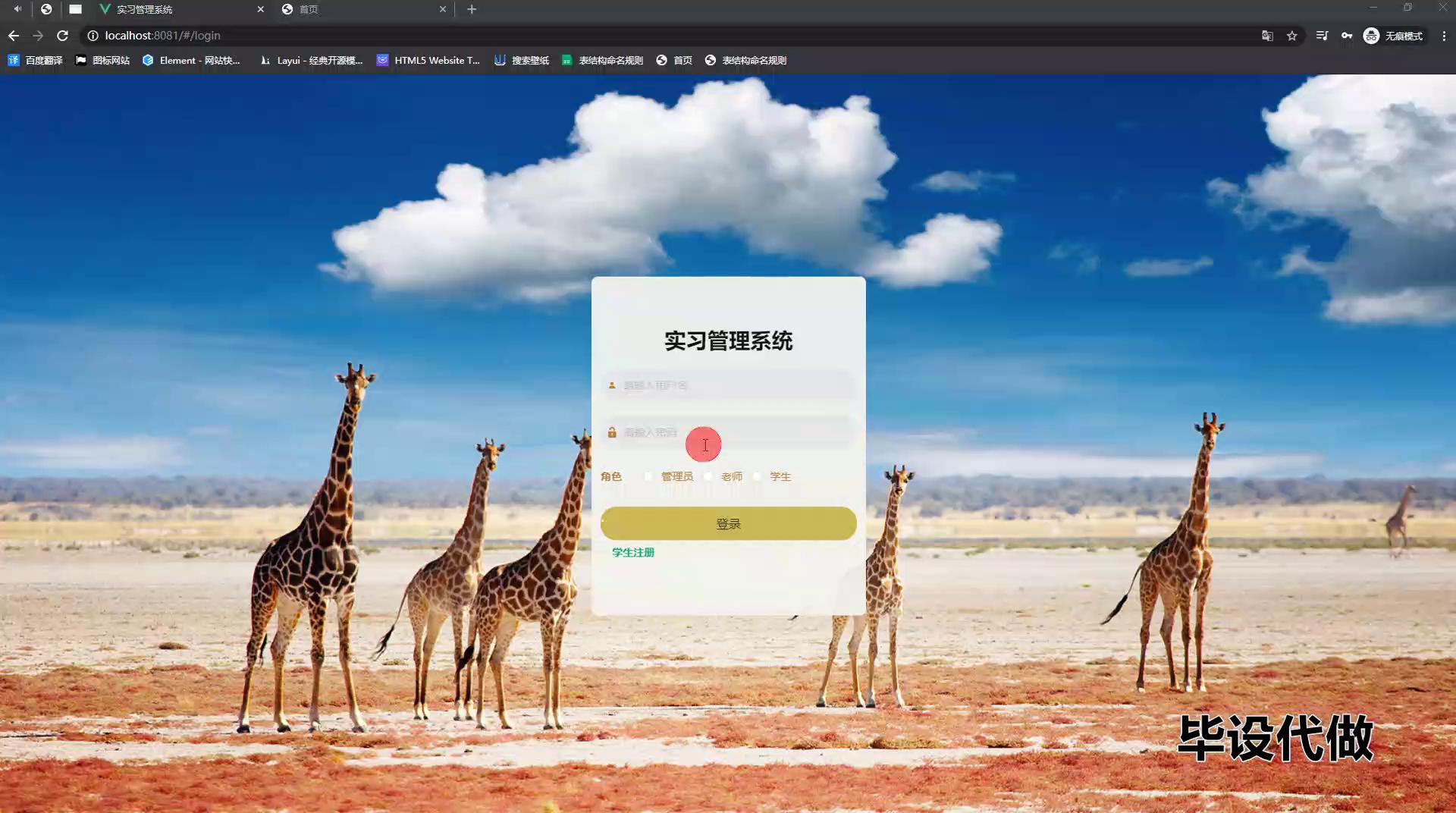The width and height of the screenshot is (1456, 813).
Task: Reload the page with refresh icon
Action: (63, 36)
